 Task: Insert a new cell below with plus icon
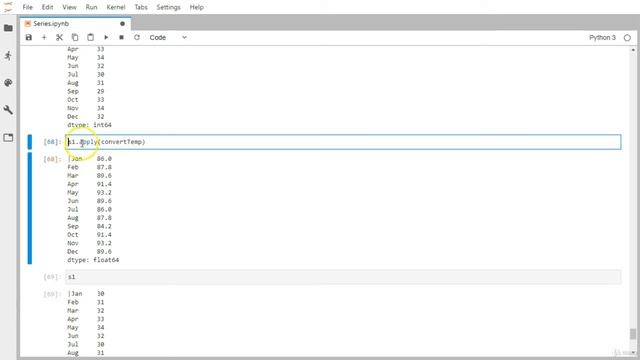coord(44,38)
